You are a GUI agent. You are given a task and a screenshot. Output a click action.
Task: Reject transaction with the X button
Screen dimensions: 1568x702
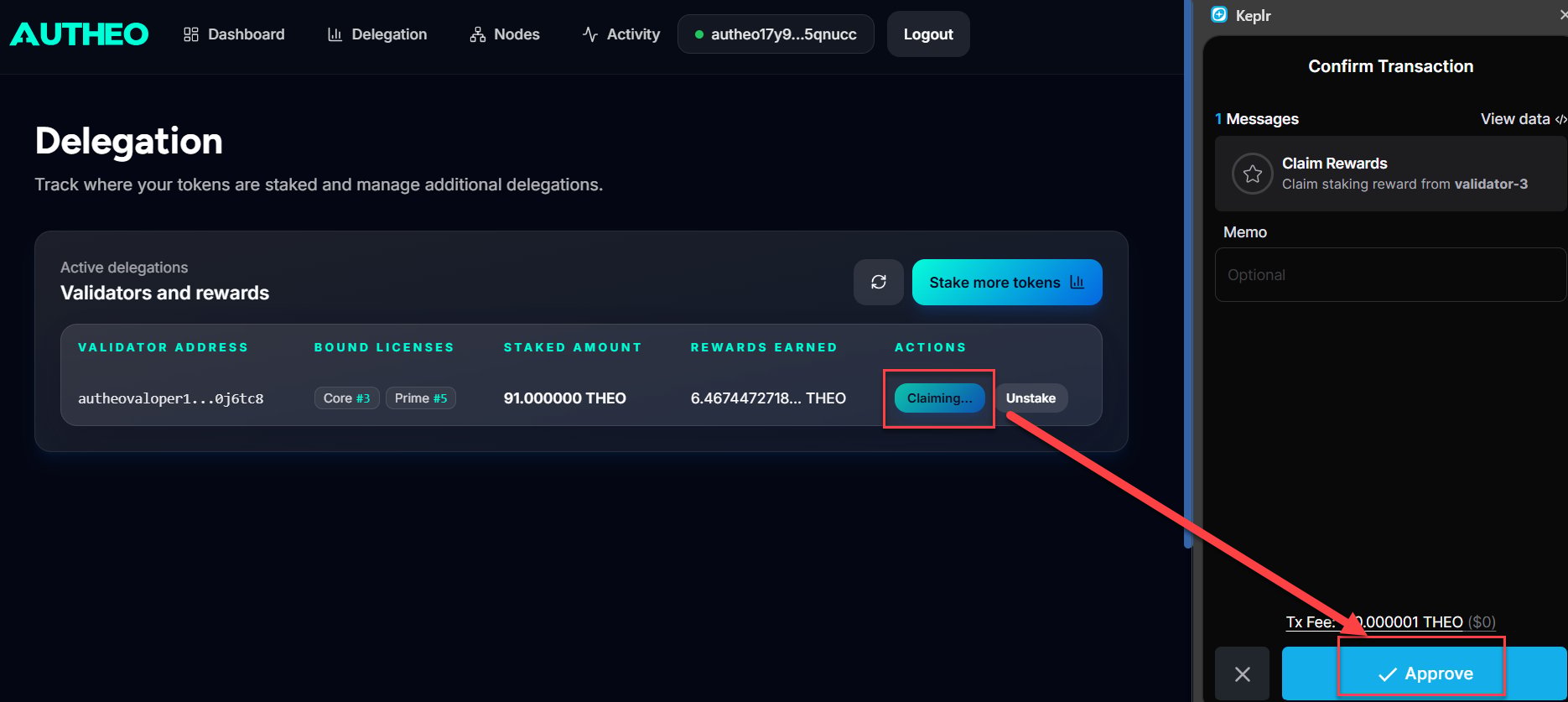[x=1243, y=673]
